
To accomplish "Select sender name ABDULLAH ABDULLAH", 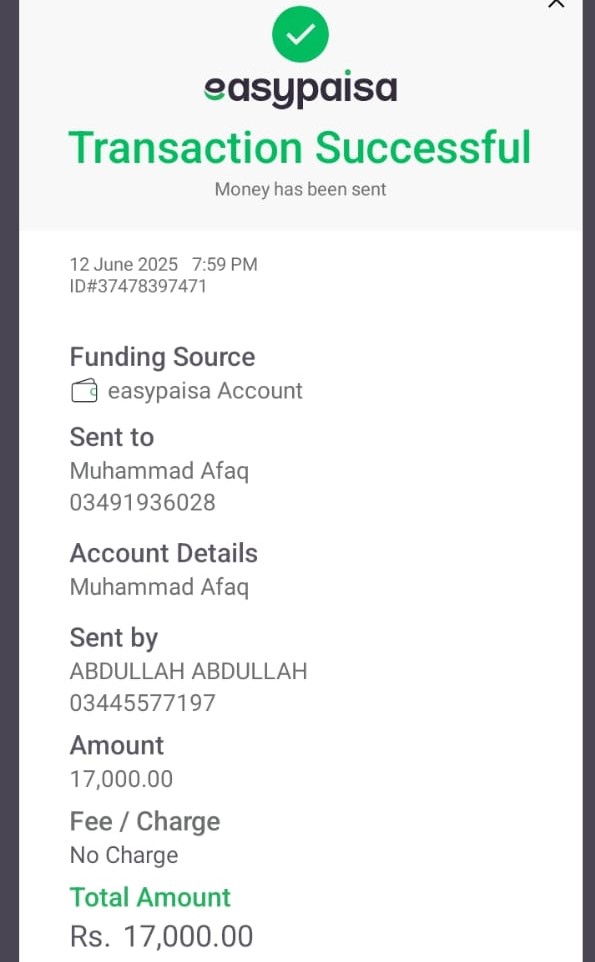I will click(x=188, y=671).
